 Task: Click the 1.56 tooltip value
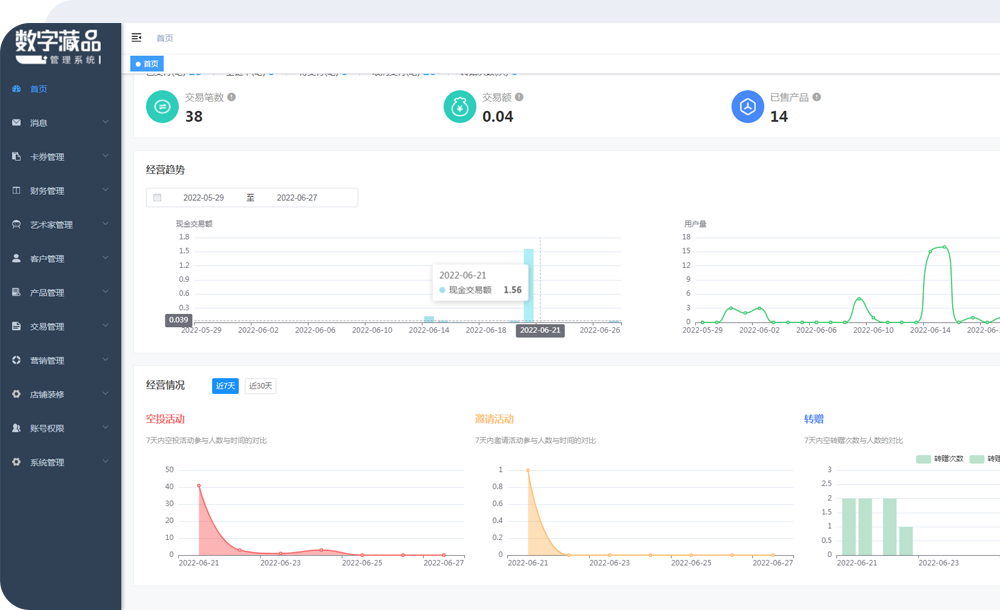tap(513, 290)
